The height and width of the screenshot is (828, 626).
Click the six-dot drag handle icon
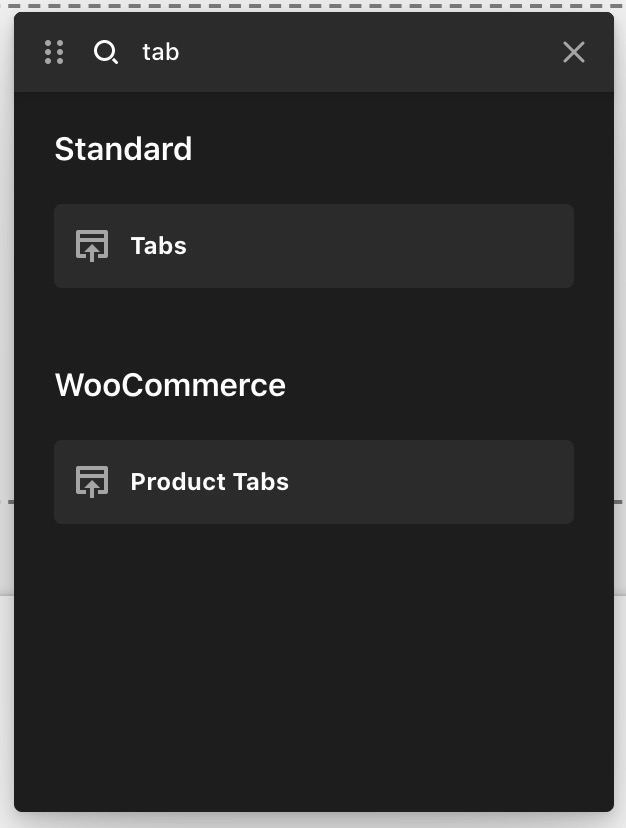pos(54,52)
